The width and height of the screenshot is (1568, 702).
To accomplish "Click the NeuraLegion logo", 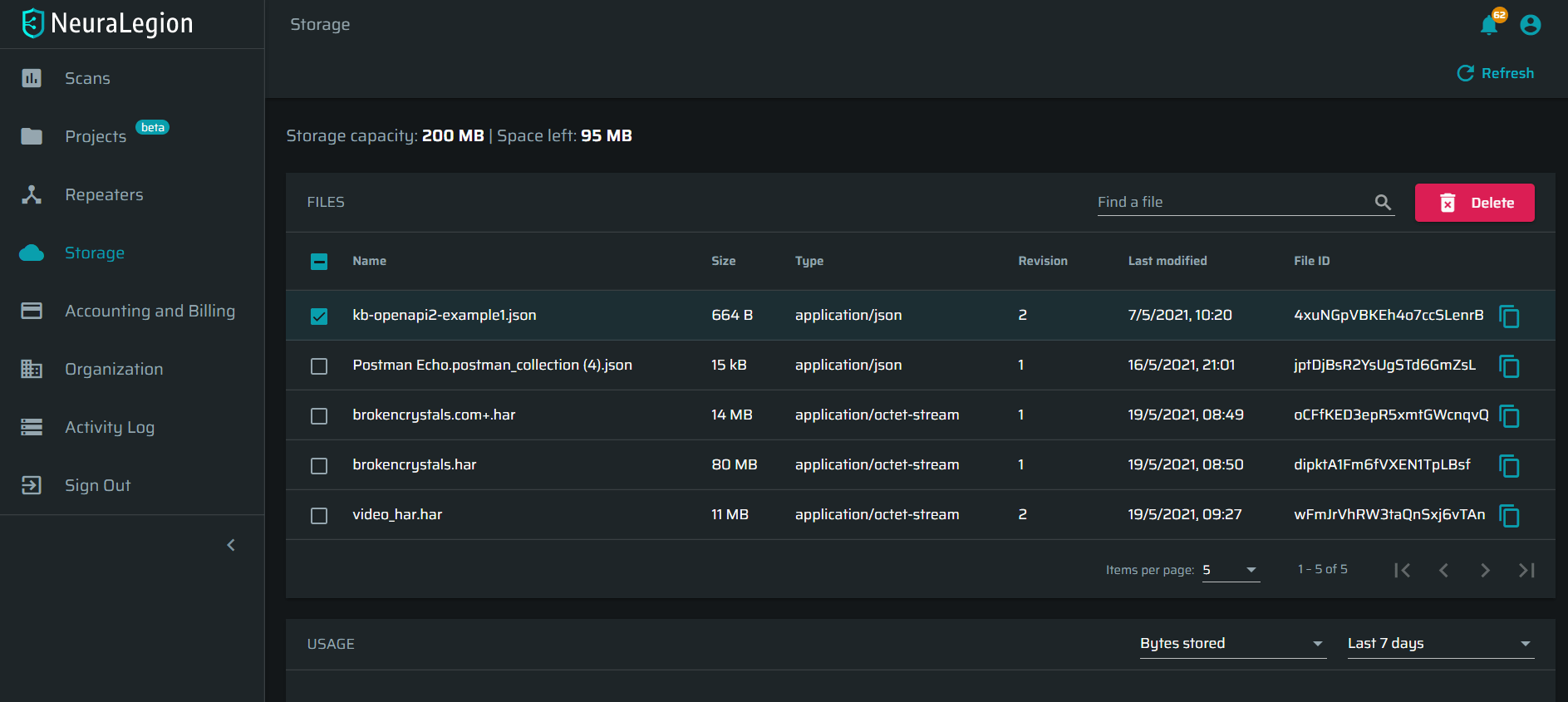I will (107, 23).
